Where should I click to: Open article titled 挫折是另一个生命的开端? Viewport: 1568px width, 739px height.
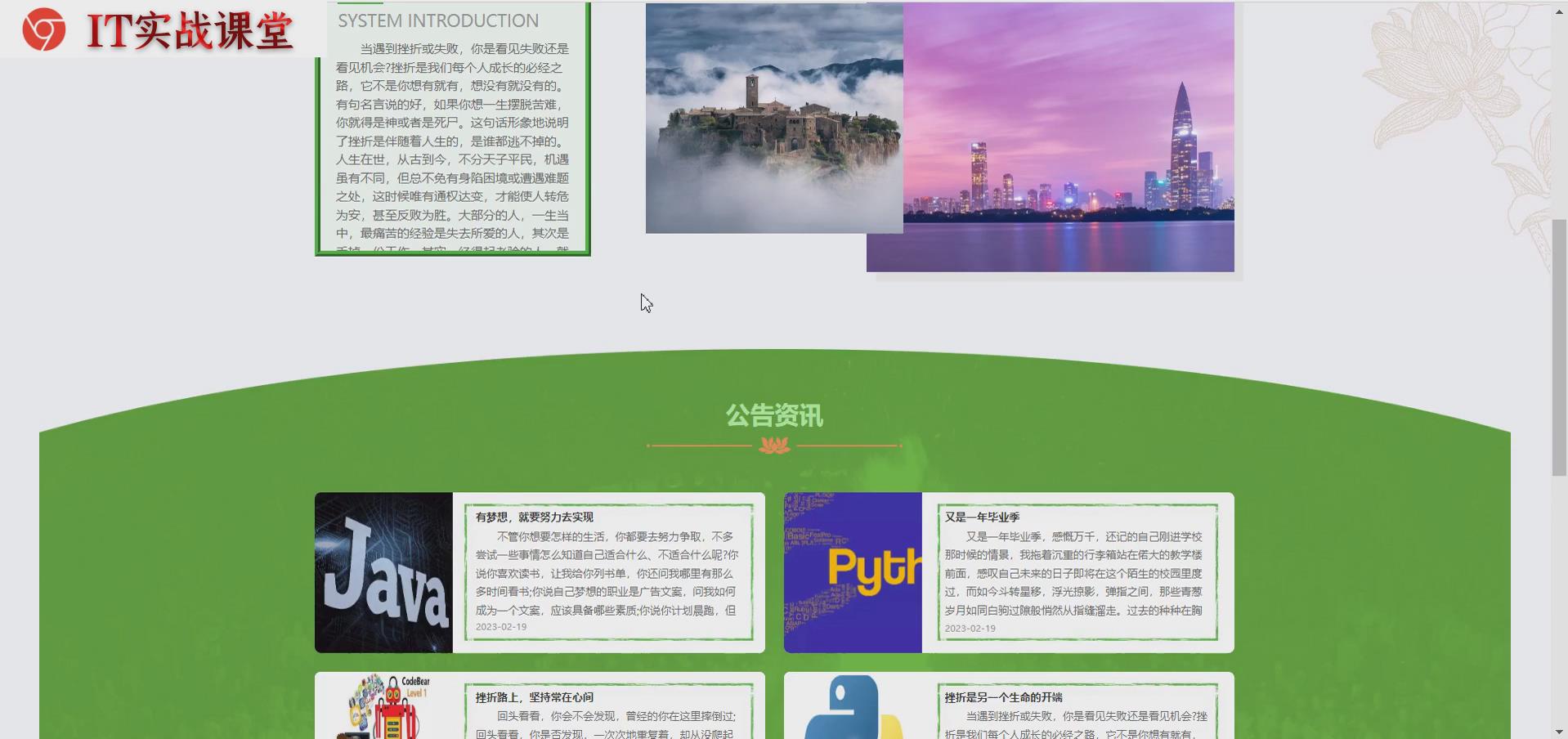coord(1003,697)
